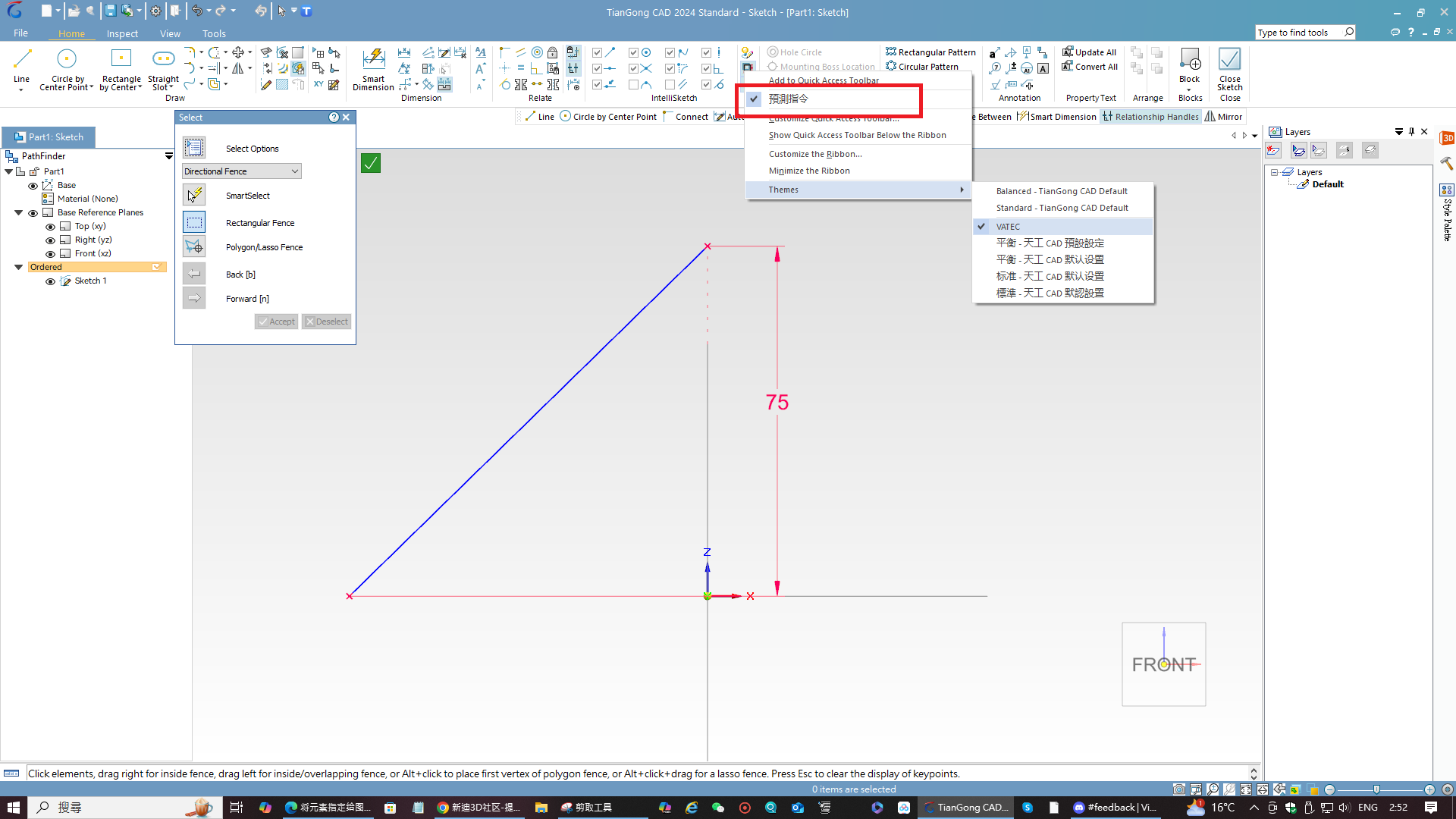
Task: Open Layers panel dropdown arrow
Action: (x=1399, y=132)
